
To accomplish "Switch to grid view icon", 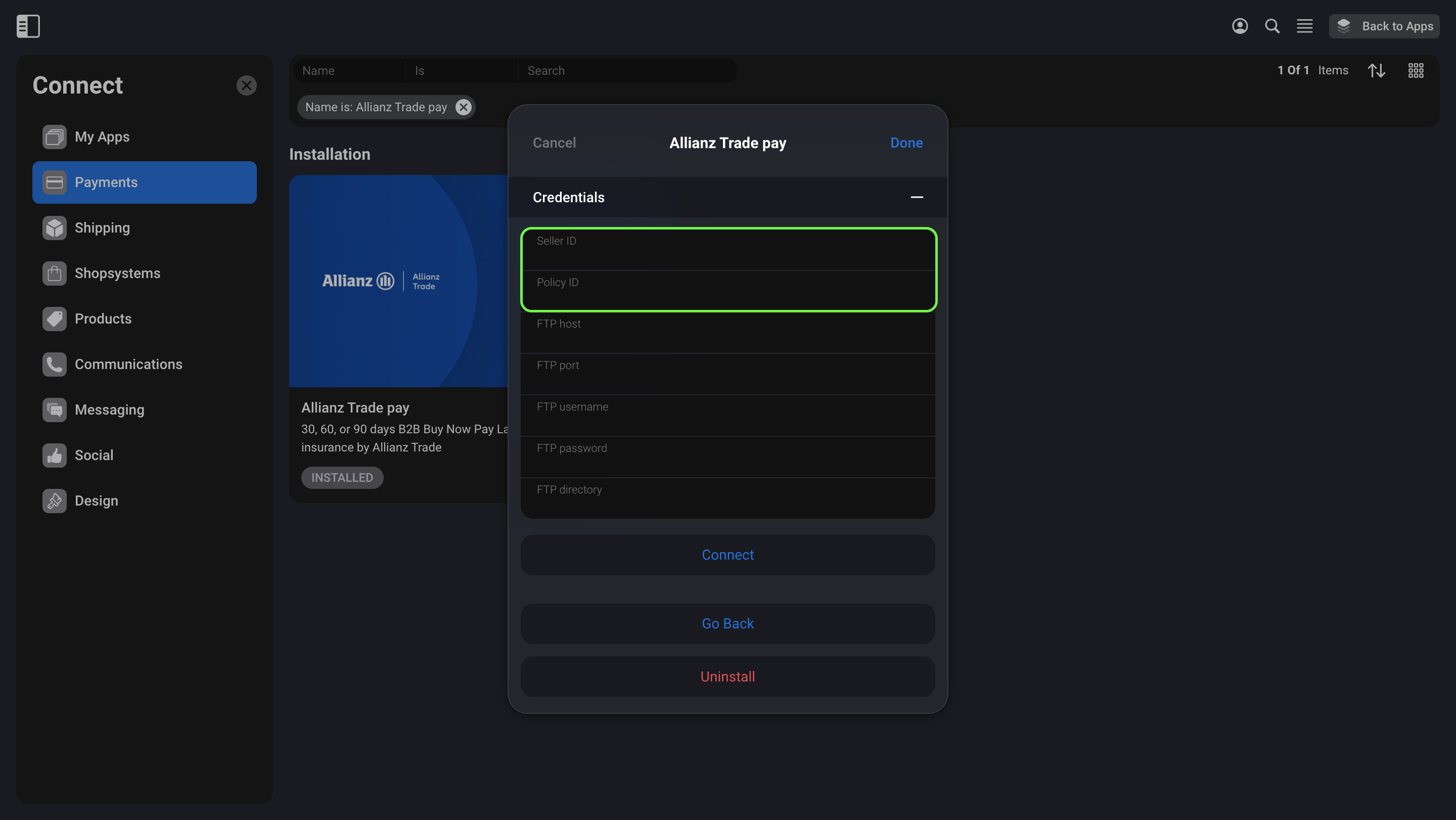I will coord(1416,70).
